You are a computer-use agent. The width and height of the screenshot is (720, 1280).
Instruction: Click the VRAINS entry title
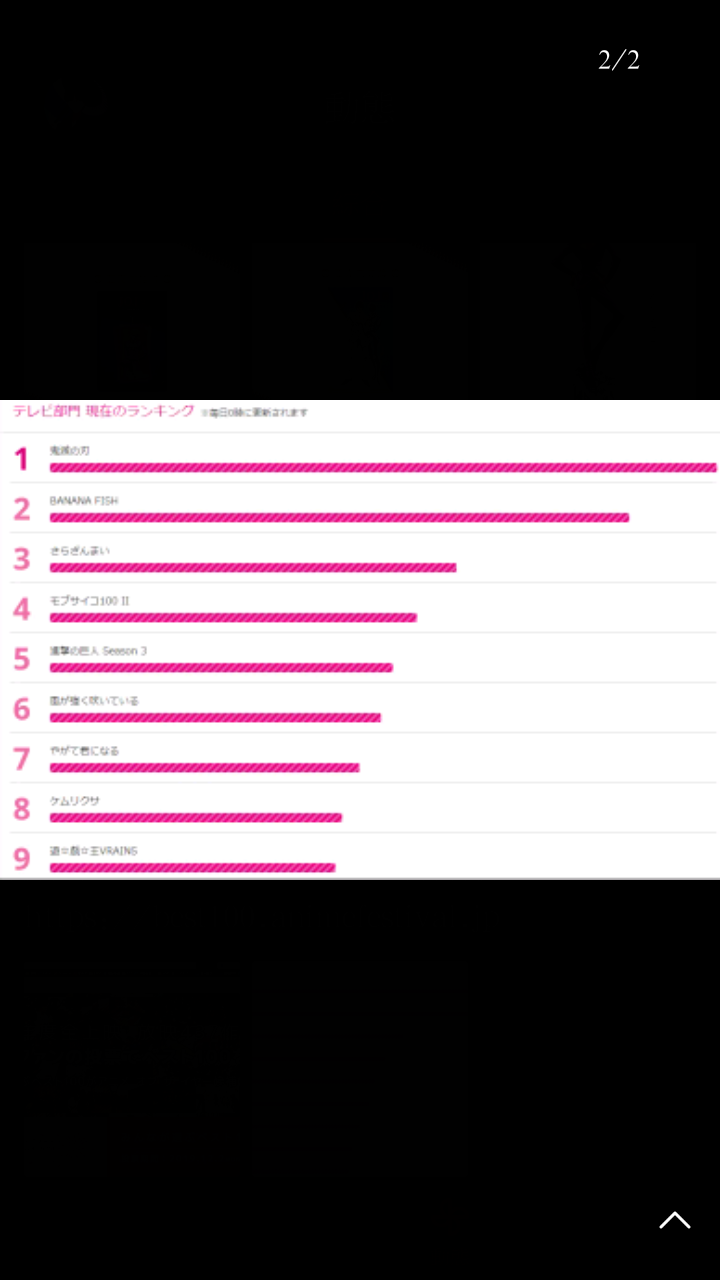coord(94,851)
